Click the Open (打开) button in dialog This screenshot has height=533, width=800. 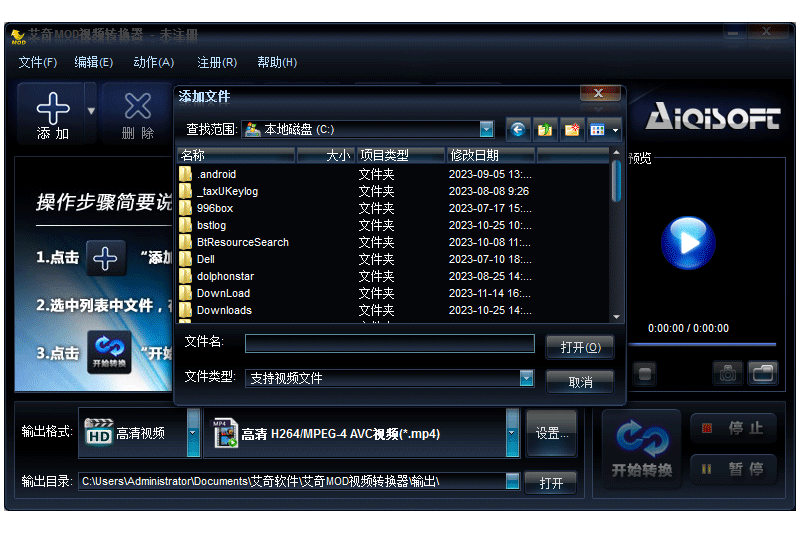pyautogui.click(x=580, y=347)
